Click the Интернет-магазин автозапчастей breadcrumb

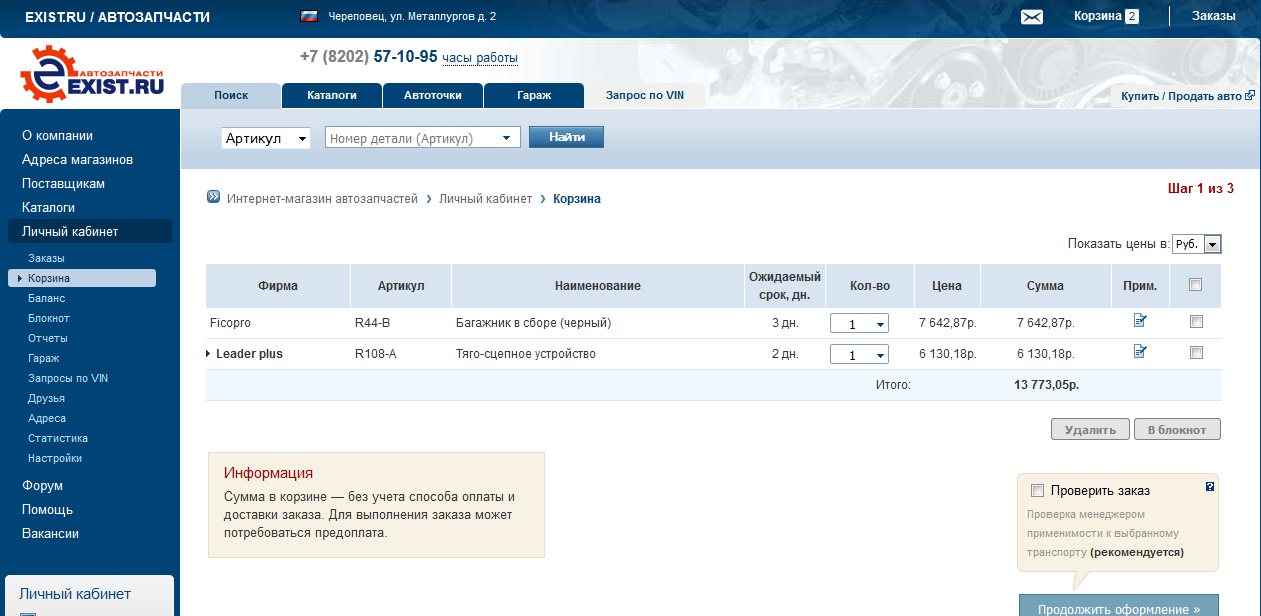(322, 199)
